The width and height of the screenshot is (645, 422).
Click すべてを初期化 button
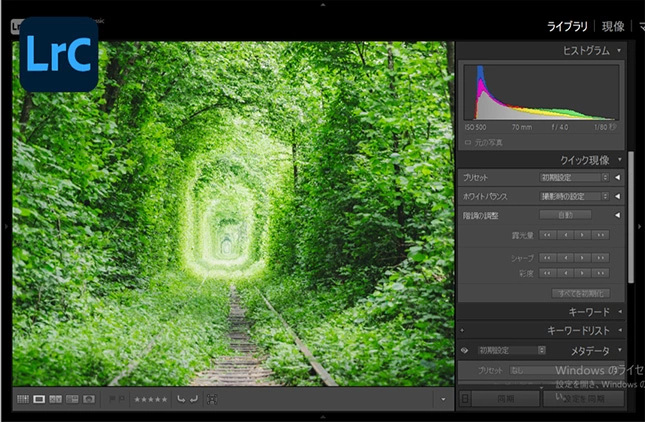click(581, 293)
